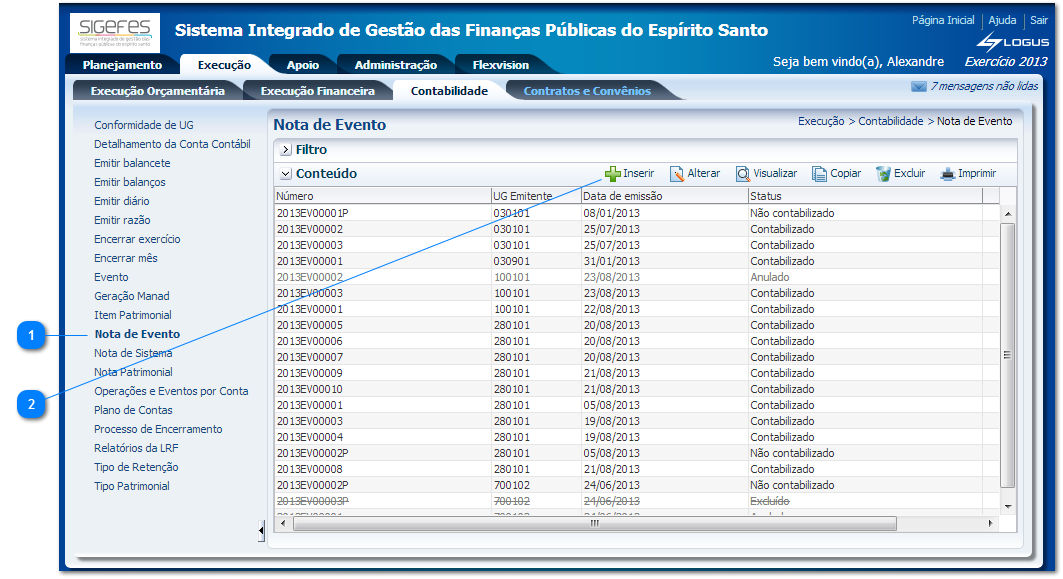This screenshot has width=1063, height=579.
Task: Click the SIGEFES logo
Action: click(113, 32)
